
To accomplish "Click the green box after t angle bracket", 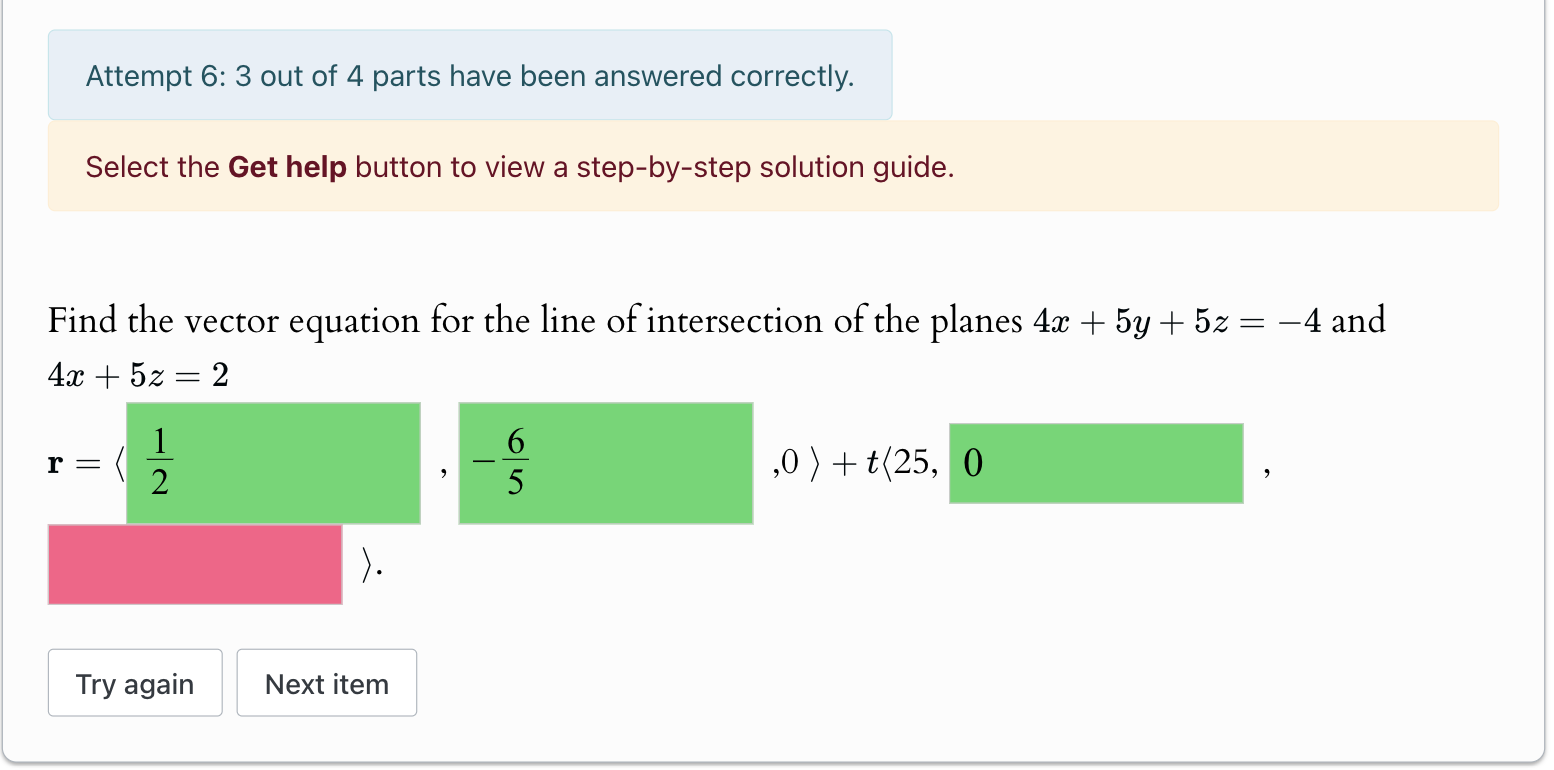I will (x=1096, y=463).
